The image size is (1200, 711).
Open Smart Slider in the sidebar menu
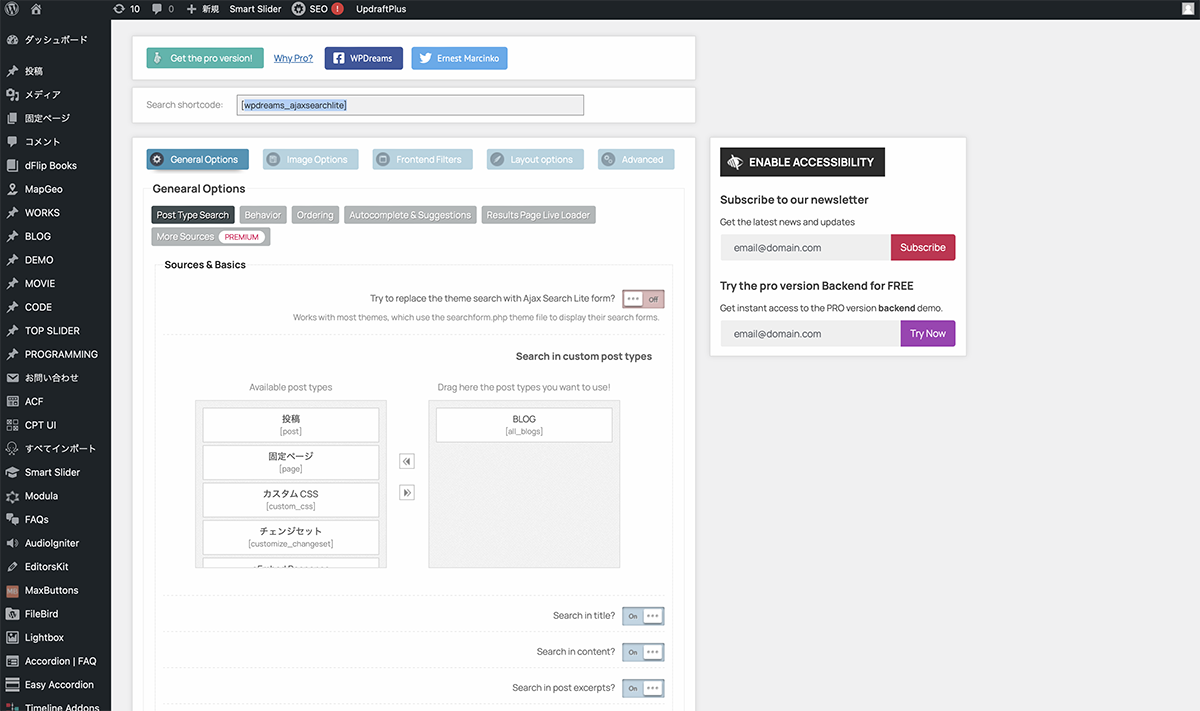(52, 472)
